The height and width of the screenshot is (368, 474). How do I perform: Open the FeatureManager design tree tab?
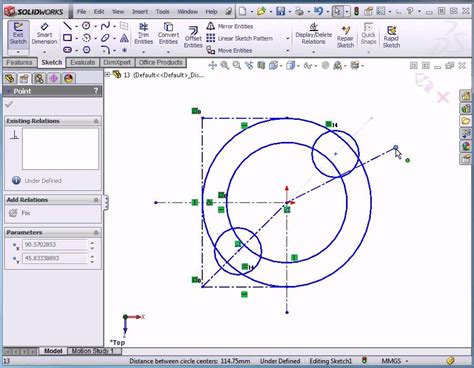[x=10, y=78]
